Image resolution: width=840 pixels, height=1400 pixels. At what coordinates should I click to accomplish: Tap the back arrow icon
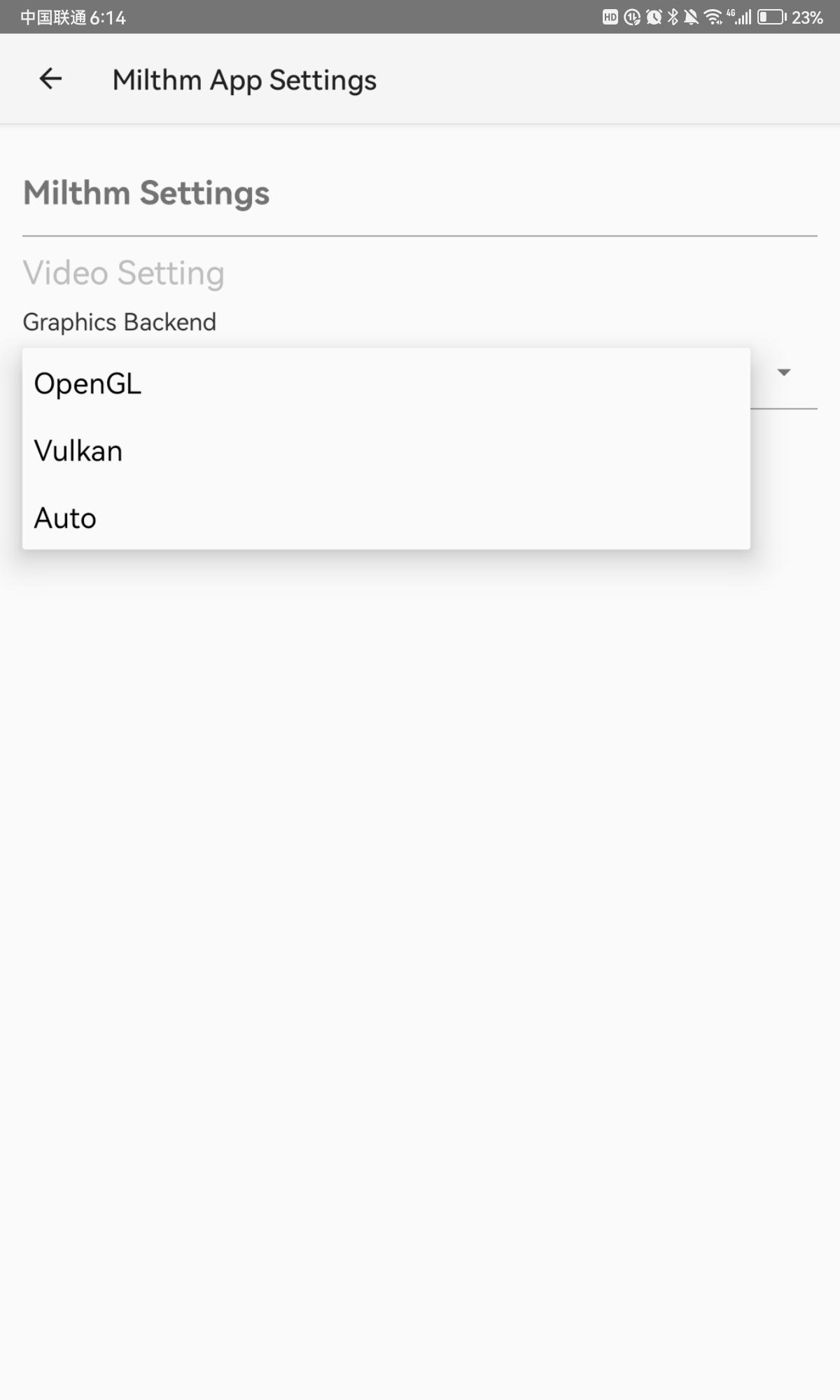50,79
